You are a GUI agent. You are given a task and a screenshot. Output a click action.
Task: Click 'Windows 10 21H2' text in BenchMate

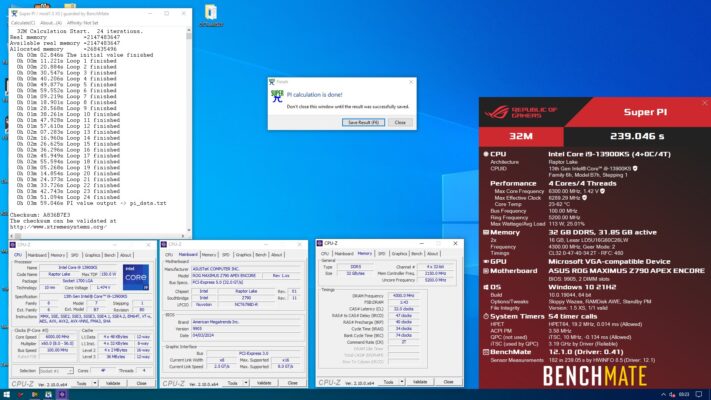tap(580, 287)
